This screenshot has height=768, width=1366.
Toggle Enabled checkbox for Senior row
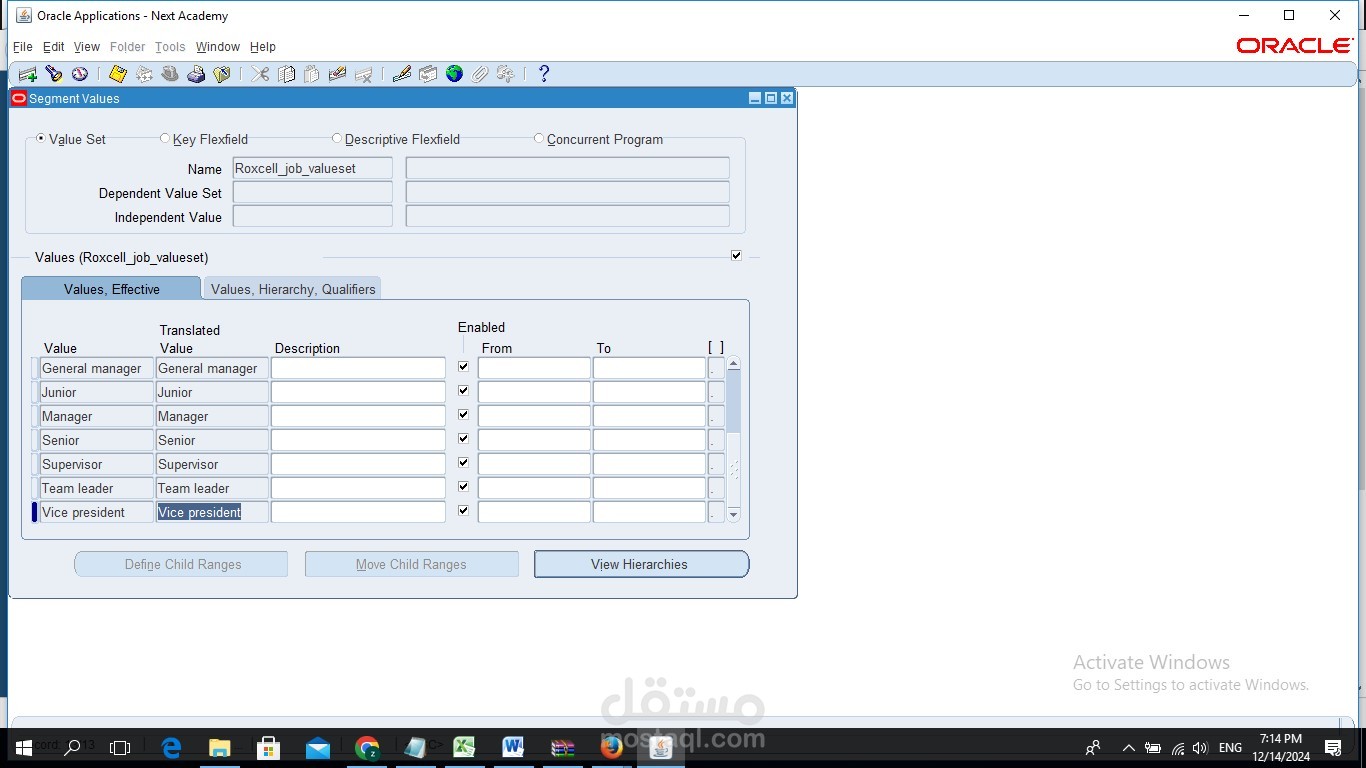tap(463, 439)
